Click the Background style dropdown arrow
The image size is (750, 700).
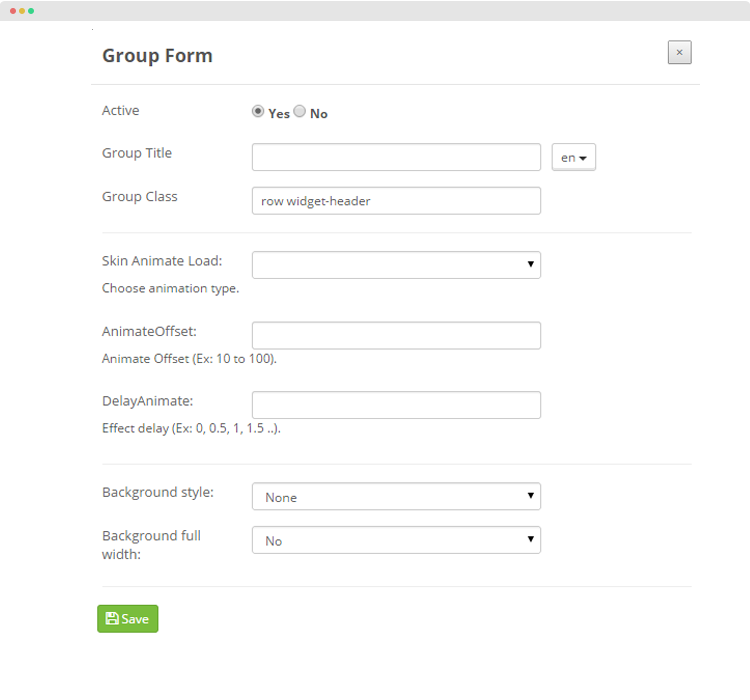(x=530, y=496)
